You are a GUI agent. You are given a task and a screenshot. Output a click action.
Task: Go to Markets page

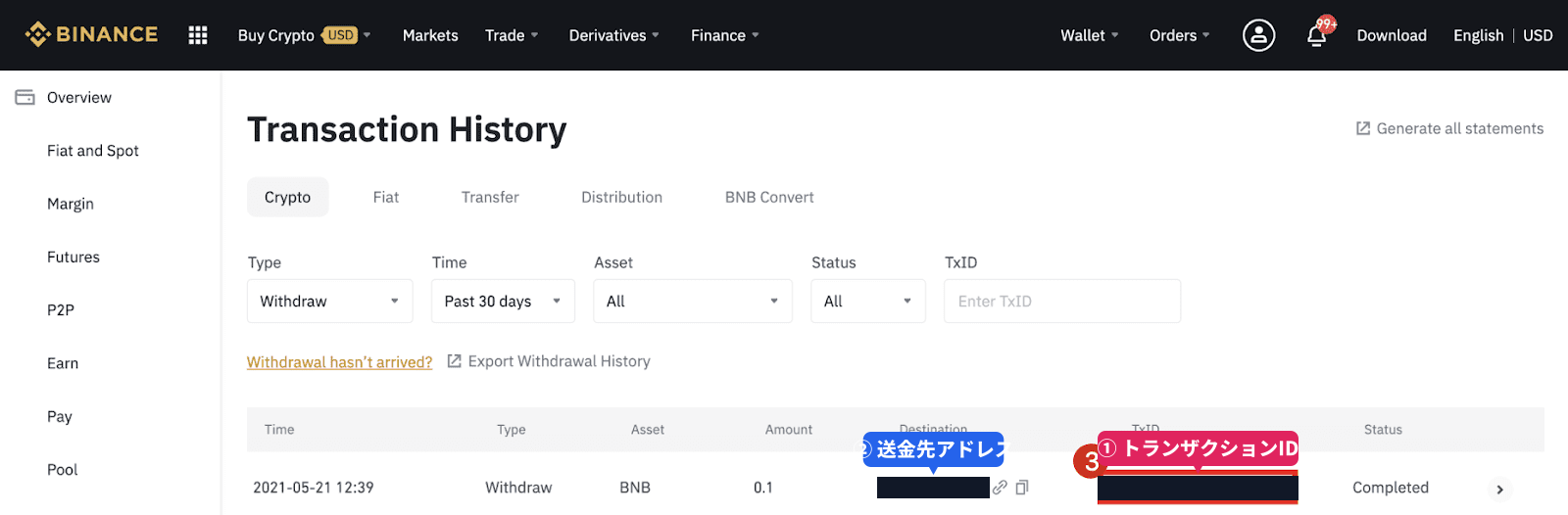point(430,35)
